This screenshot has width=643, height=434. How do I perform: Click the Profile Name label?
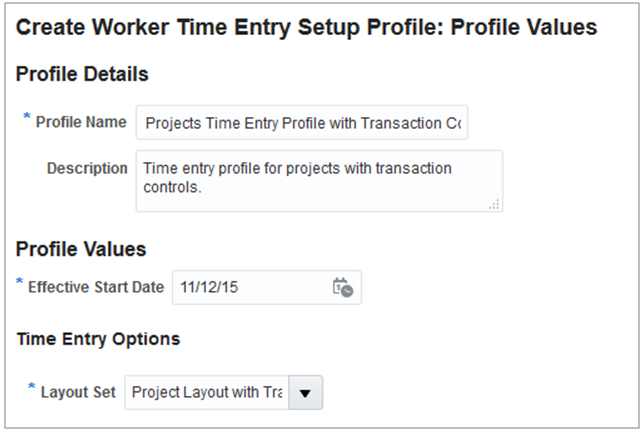[x=81, y=122]
